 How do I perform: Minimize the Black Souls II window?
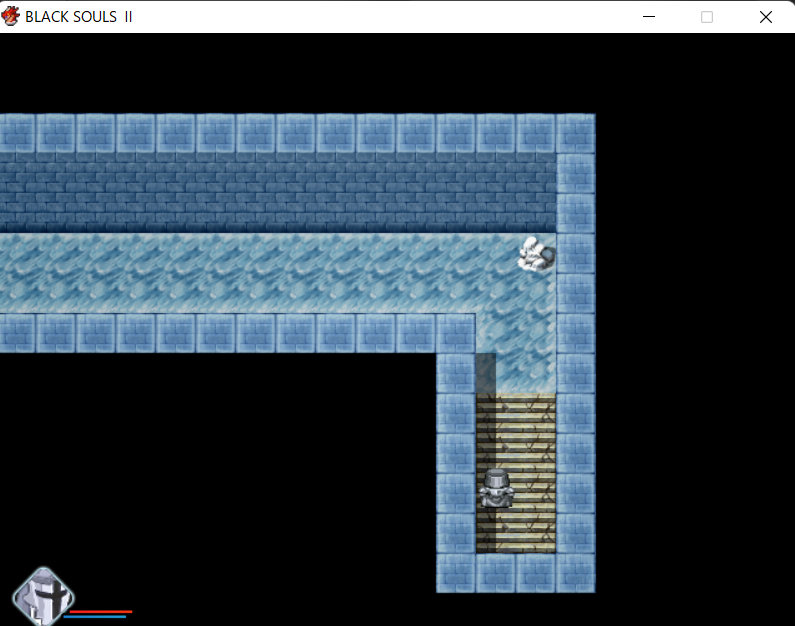tap(649, 17)
